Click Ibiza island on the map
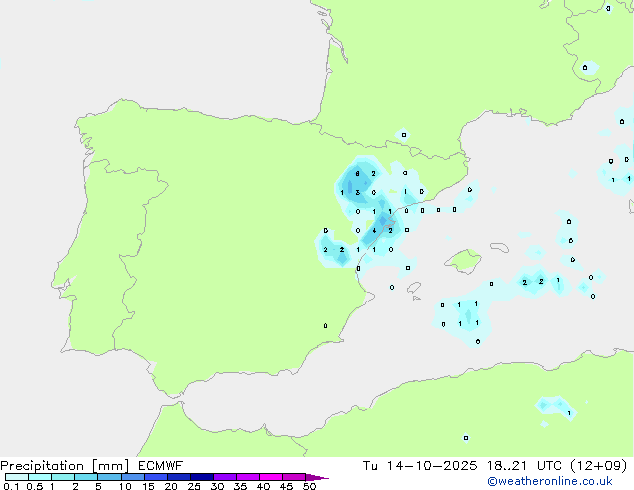The image size is (634, 490). (x=412, y=287)
